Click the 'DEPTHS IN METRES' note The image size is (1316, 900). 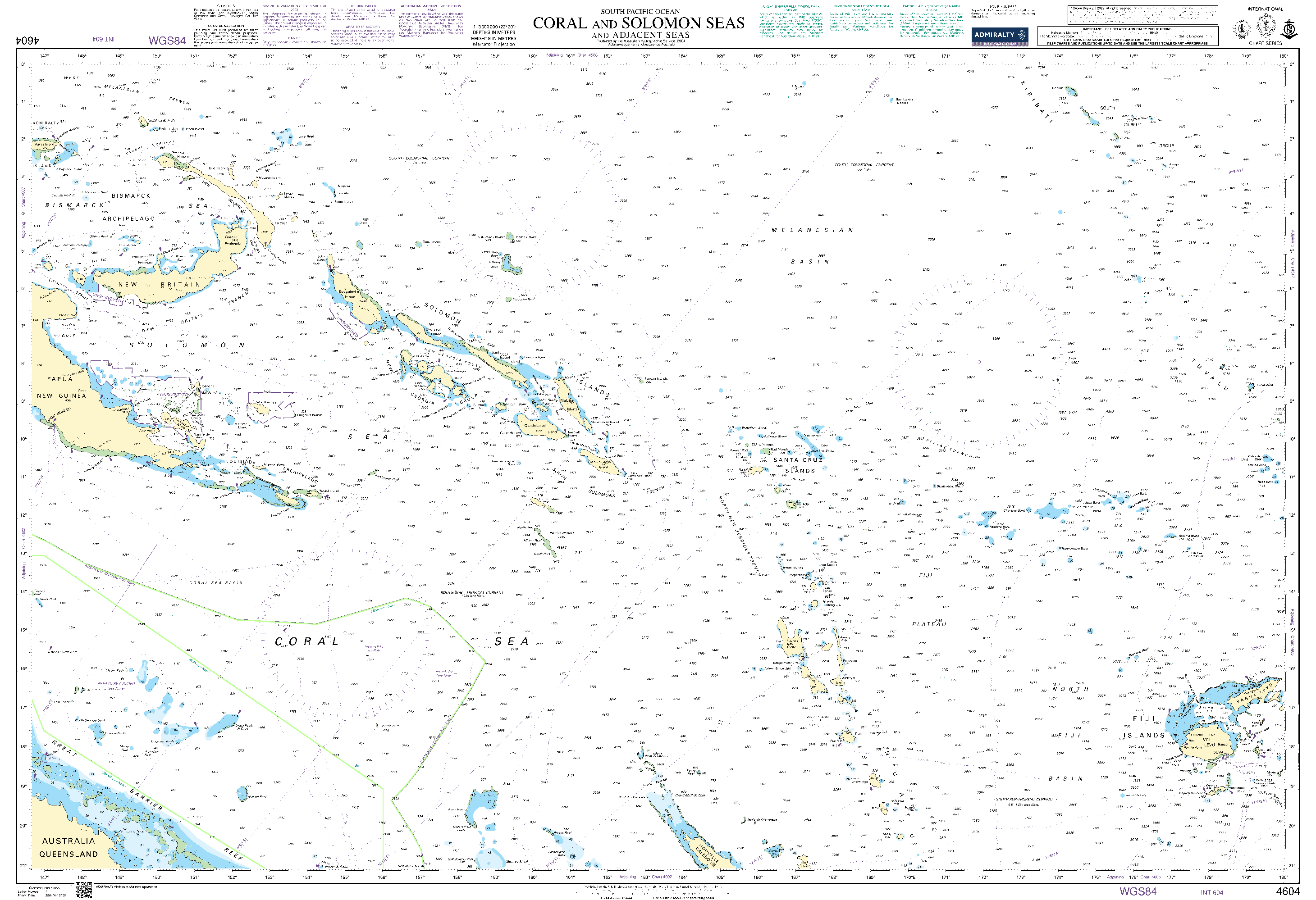[494, 33]
